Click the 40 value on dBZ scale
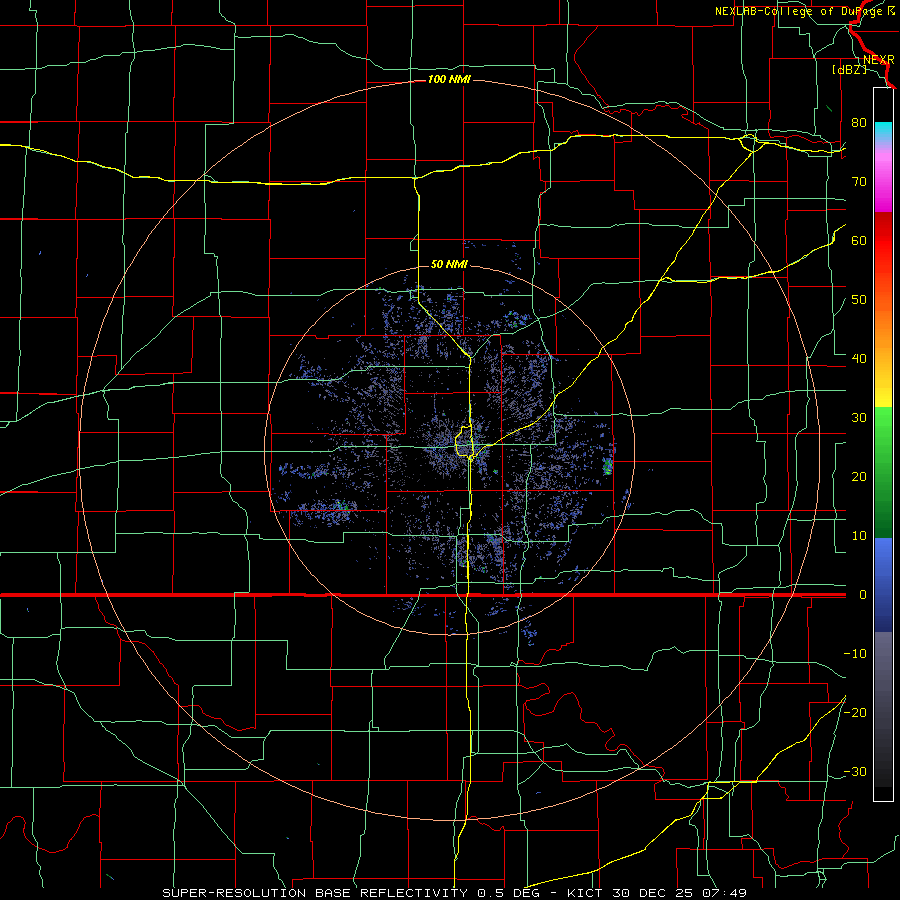The height and width of the screenshot is (900, 900). pyautogui.click(x=859, y=359)
